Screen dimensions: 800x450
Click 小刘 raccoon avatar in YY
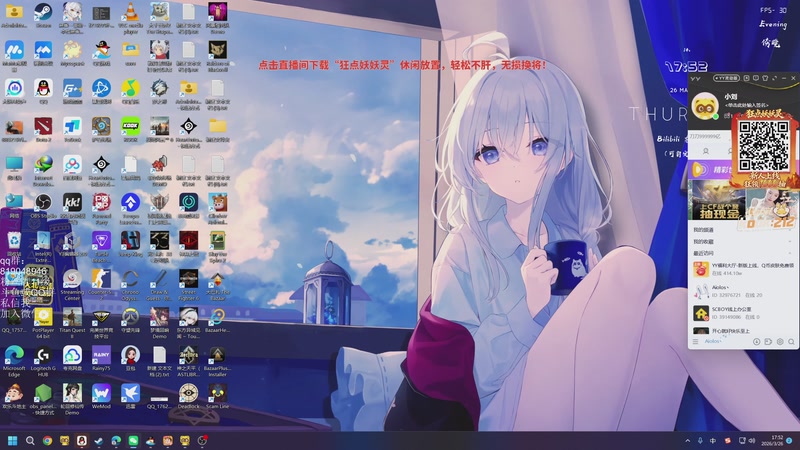[x=705, y=106]
